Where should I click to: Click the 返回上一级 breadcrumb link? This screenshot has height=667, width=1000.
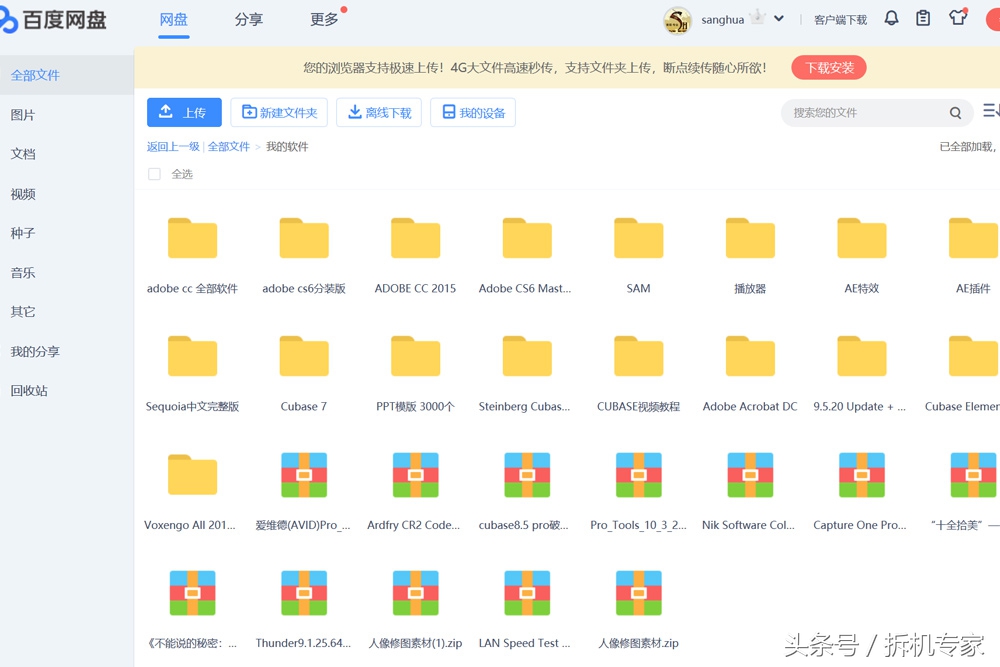tap(173, 147)
